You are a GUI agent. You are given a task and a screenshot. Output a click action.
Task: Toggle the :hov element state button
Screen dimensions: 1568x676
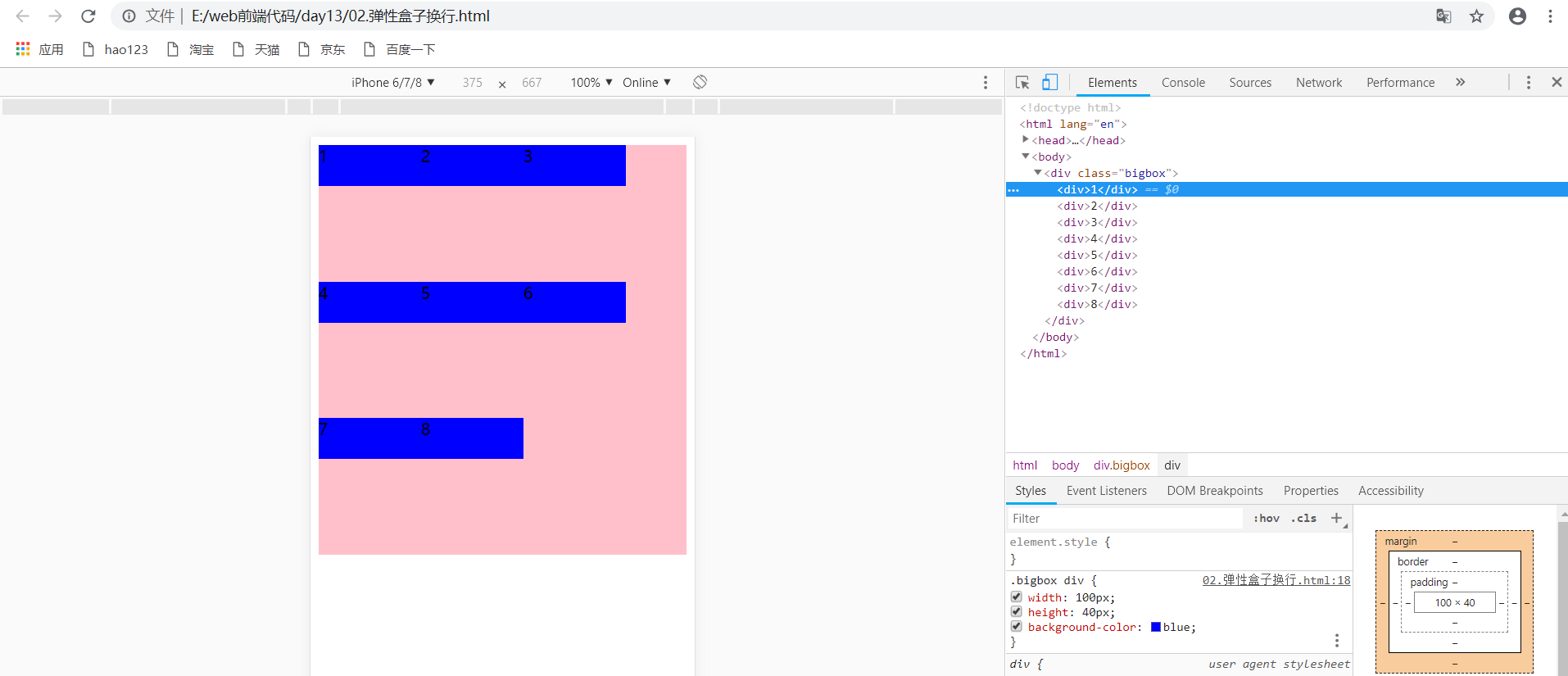[1267, 519]
